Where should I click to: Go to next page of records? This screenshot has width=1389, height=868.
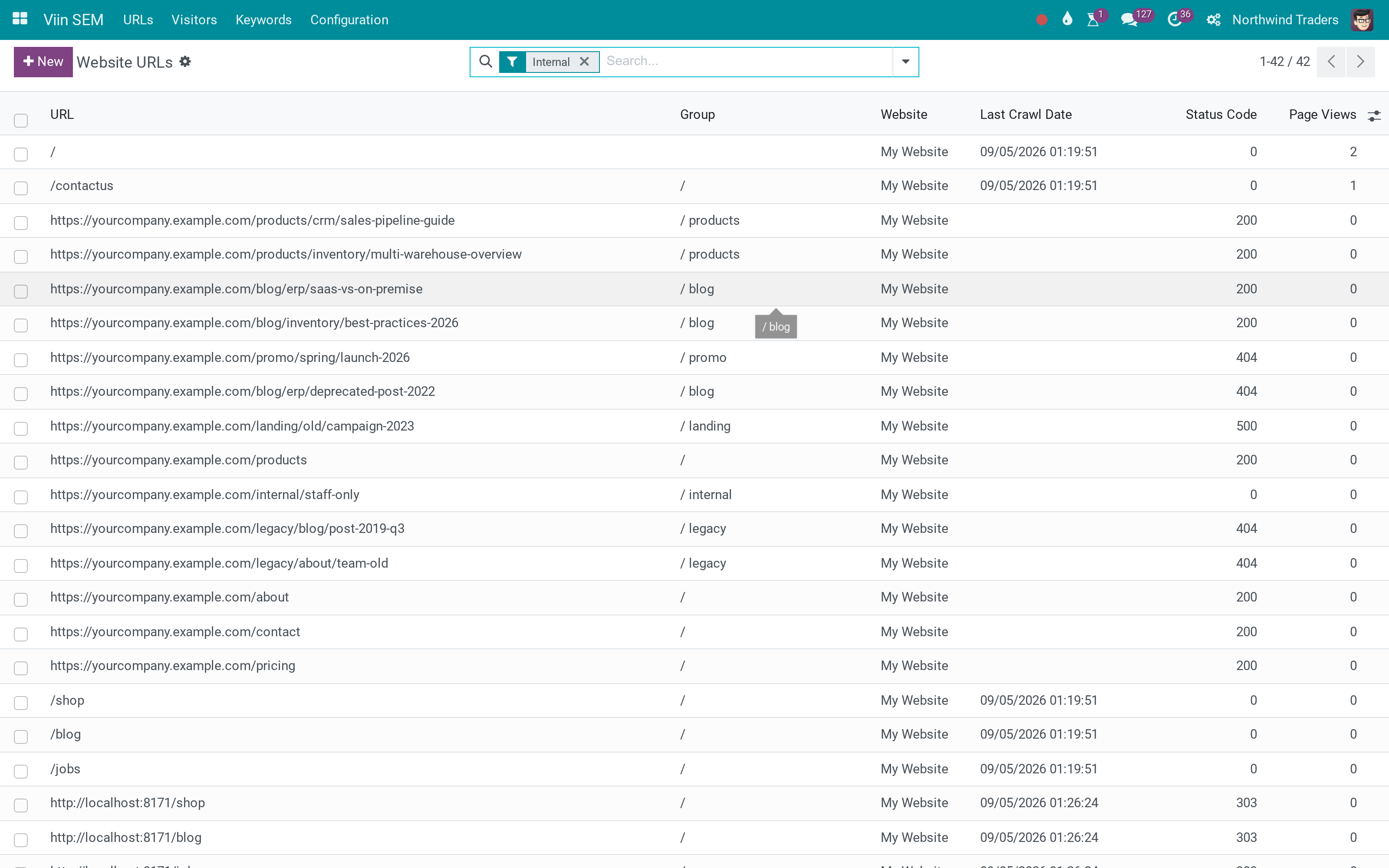click(x=1360, y=62)
